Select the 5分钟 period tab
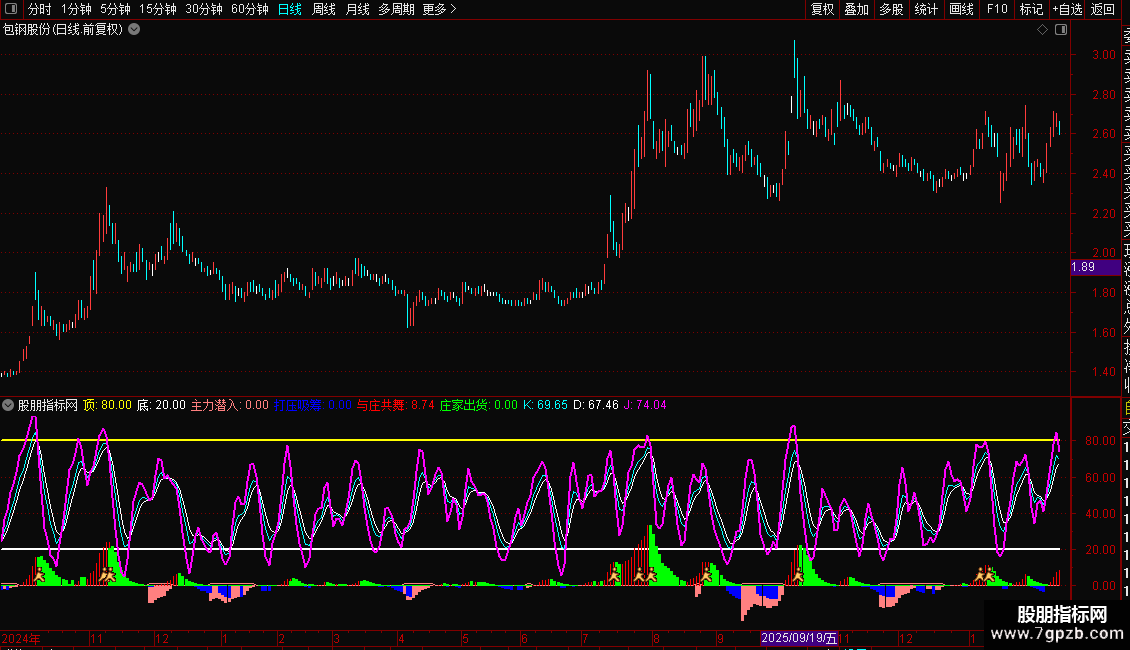Viewport: 1130px width, 650px height. 115,9
